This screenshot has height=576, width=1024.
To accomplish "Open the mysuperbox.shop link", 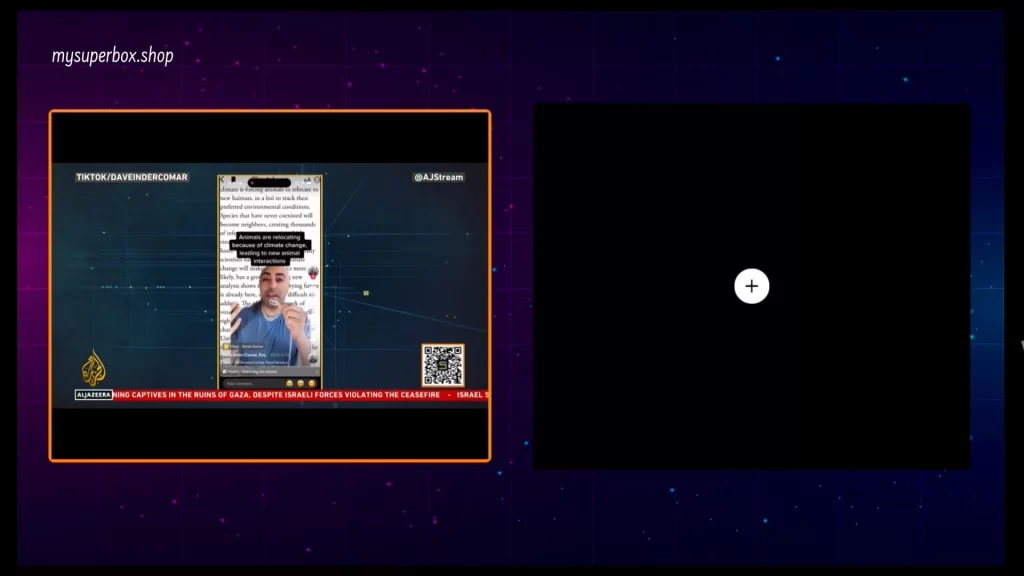I will (x=113, y=56).
